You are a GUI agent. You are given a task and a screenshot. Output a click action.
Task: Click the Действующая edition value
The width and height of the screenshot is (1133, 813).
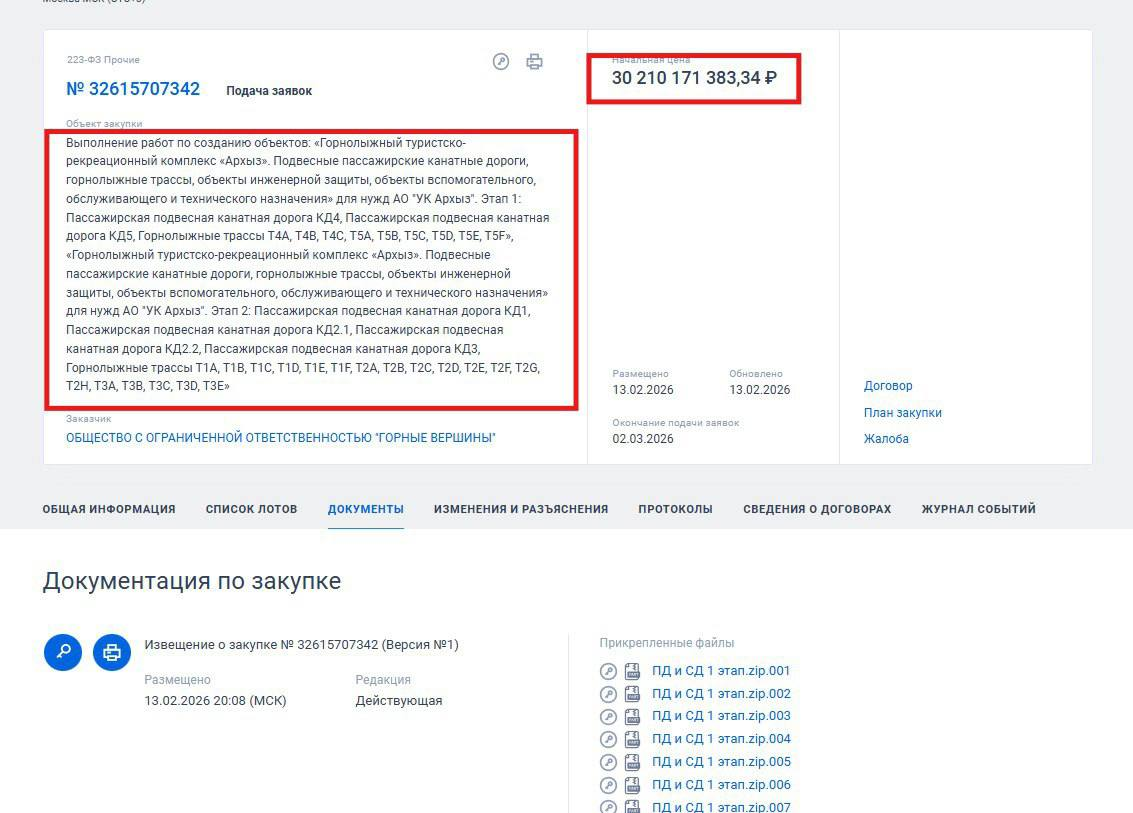pyautogui.click(x=399, y=701)
